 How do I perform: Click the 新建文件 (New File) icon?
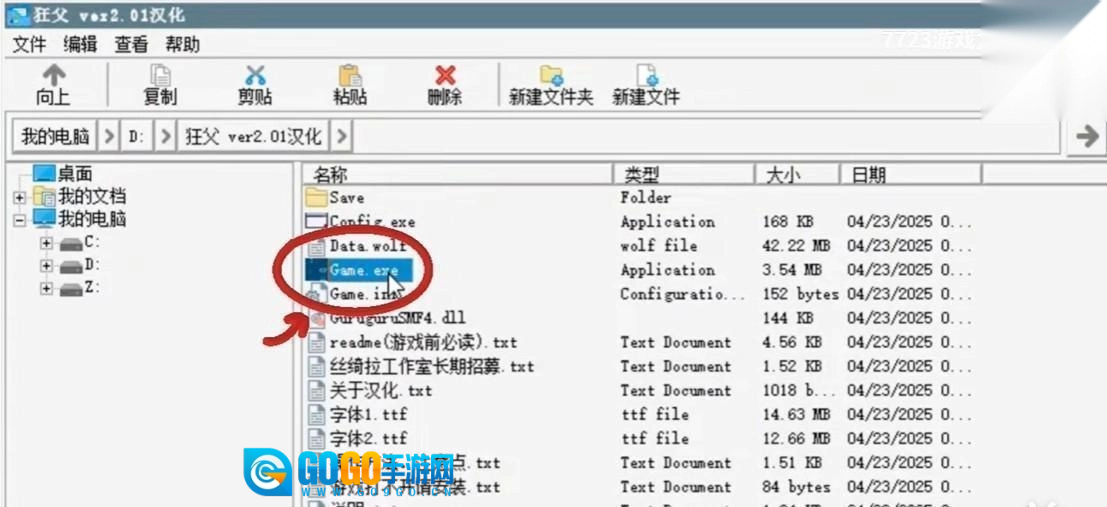pos(647,76)
